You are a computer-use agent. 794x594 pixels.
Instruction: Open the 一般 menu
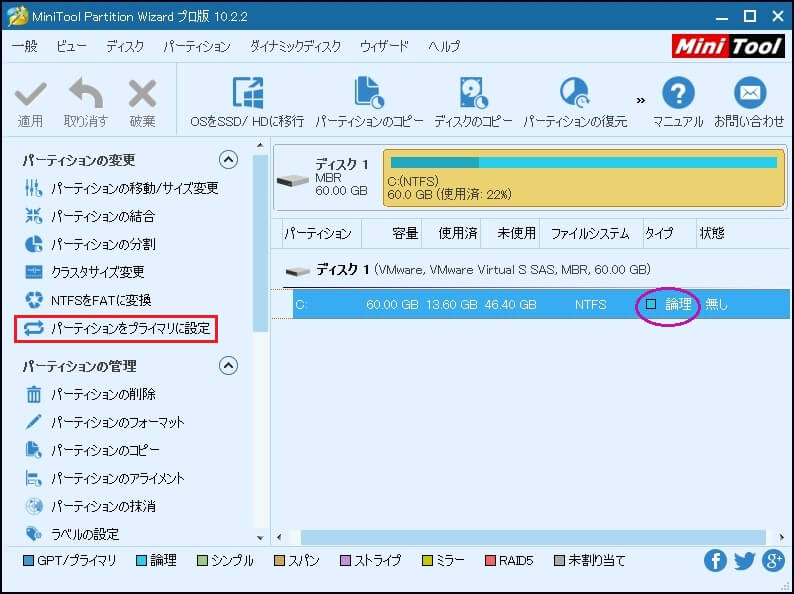point(25,46)
